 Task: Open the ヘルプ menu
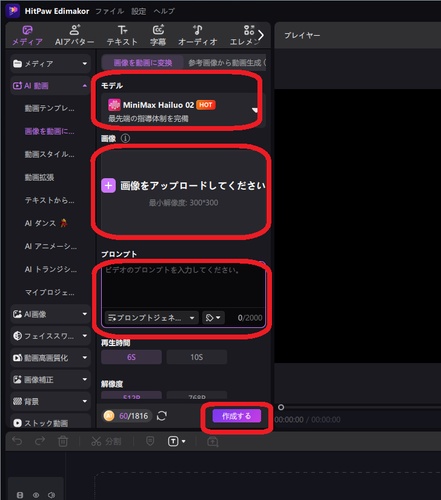coord(164,11)
